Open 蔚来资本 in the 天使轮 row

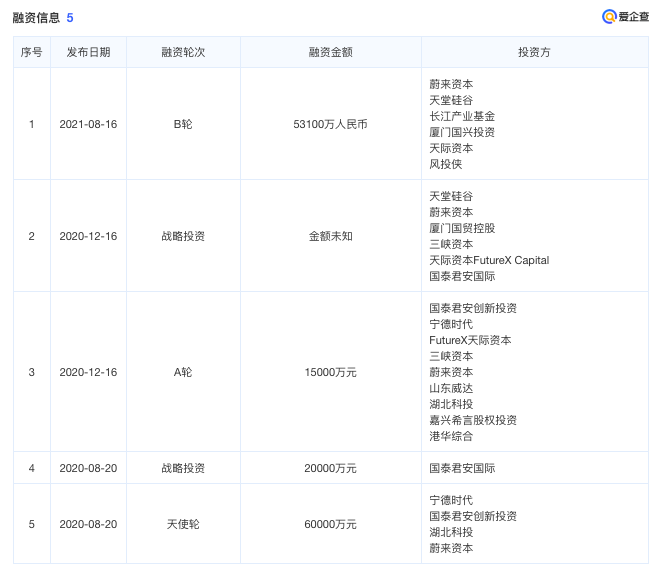[x=451, y=548]
